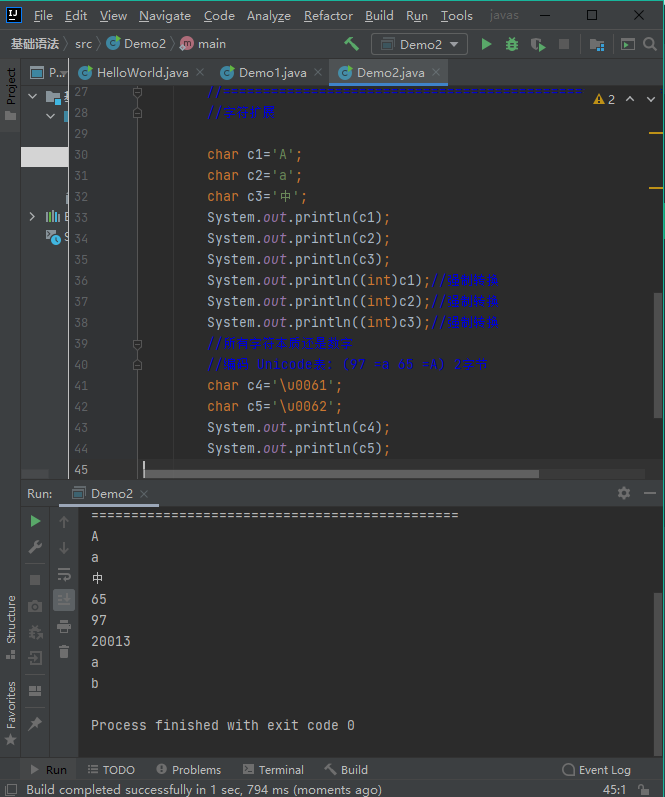665x797 pixels.
Task: Open the Event Log
Action: coord(596,770)
